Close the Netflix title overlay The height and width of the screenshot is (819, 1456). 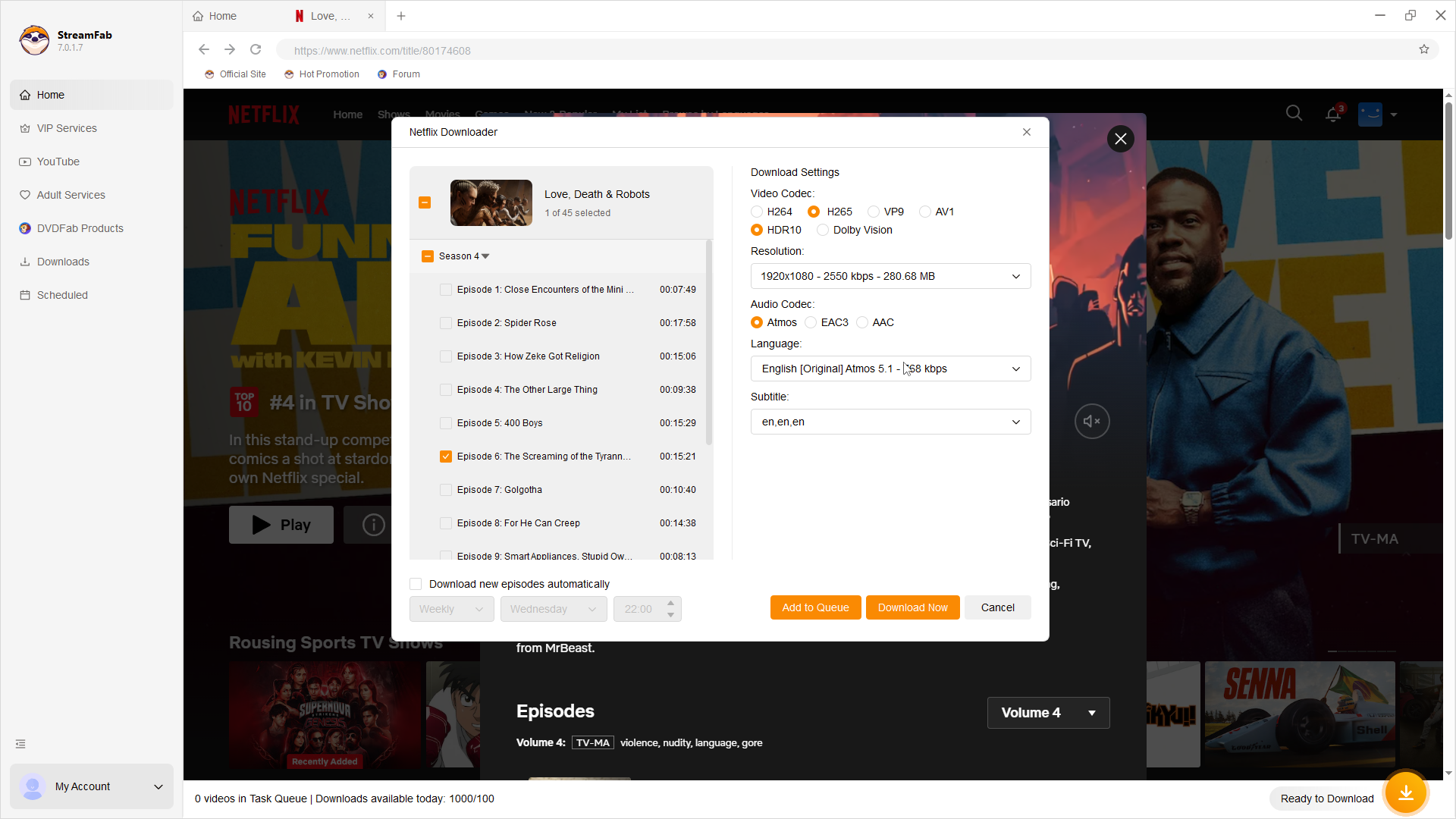pyautogui.click(x=1121, y=139)
